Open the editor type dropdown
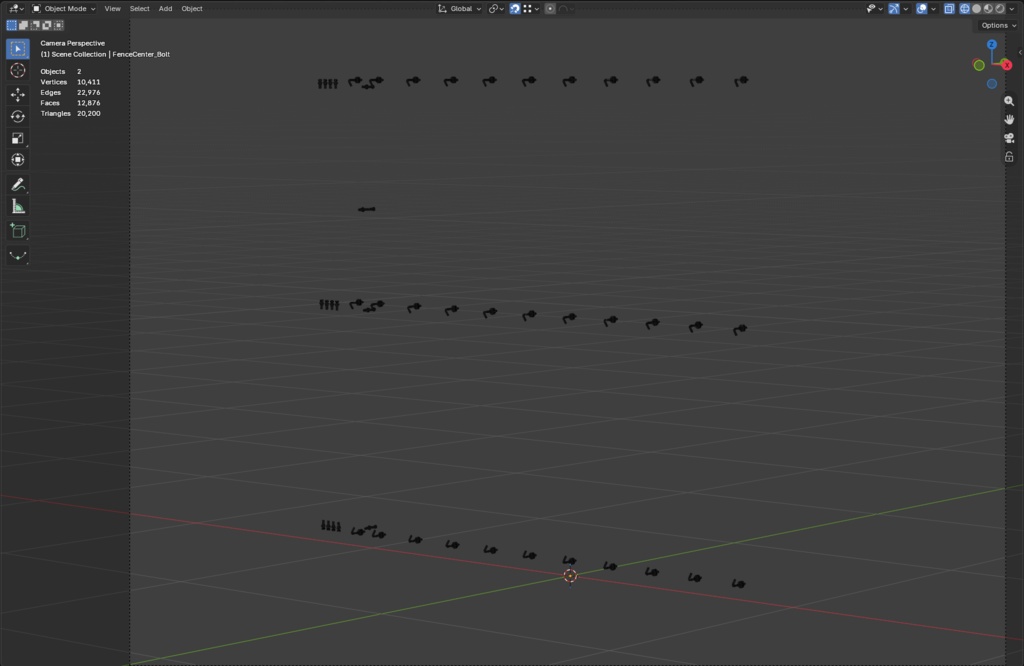 tap(16, 8)
